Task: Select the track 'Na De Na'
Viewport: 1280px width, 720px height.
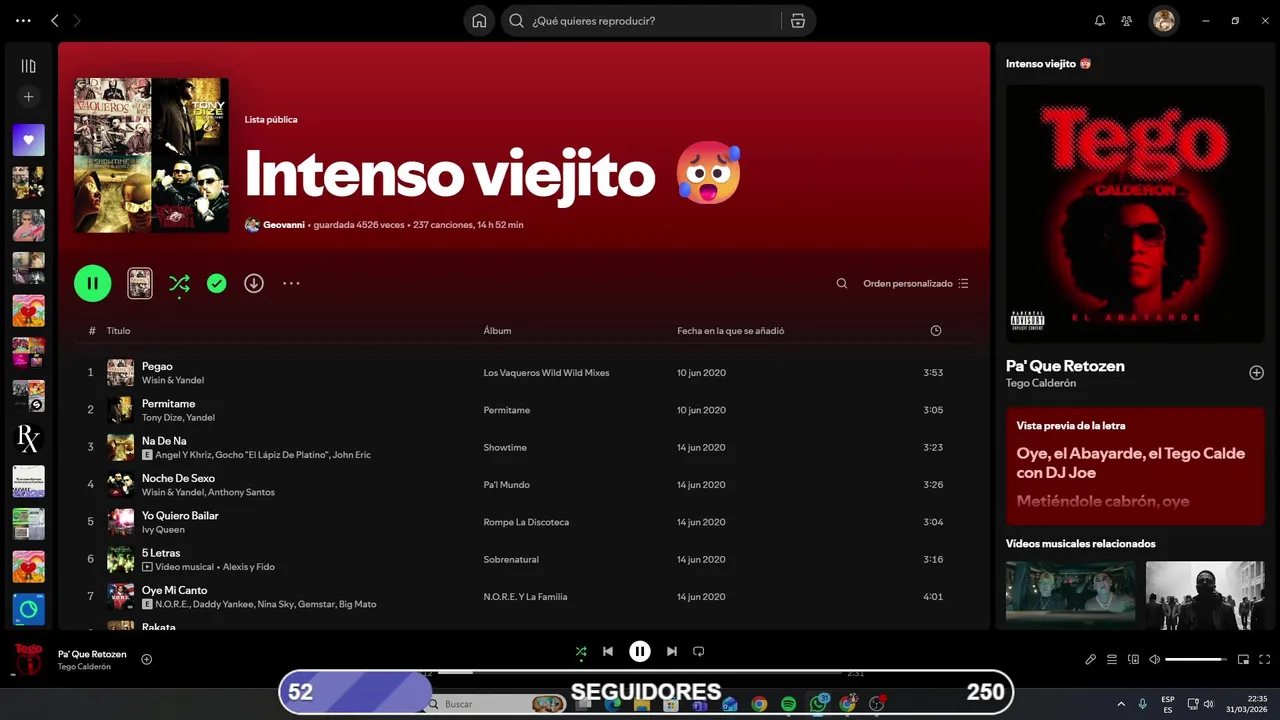Action: tap(164, 441)
